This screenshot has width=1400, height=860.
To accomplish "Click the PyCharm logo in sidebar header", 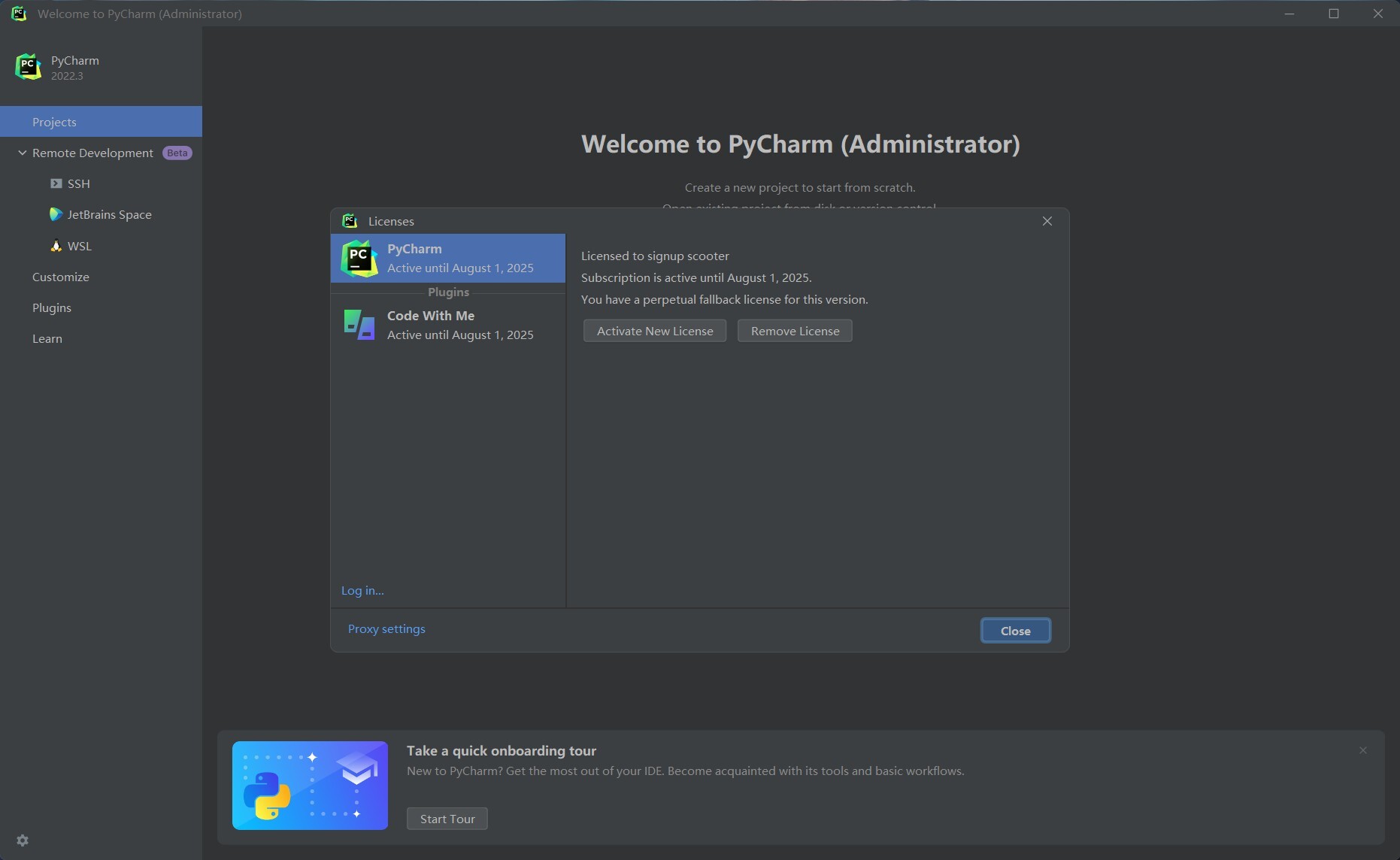I will 29,67.
